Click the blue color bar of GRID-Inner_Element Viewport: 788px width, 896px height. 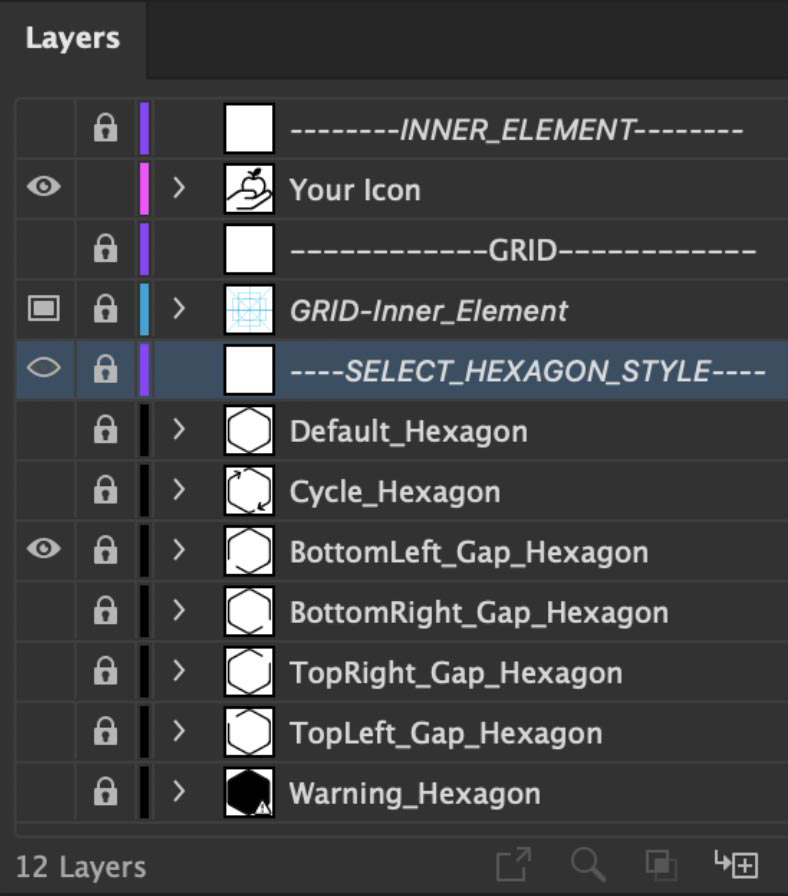(145, 309)
